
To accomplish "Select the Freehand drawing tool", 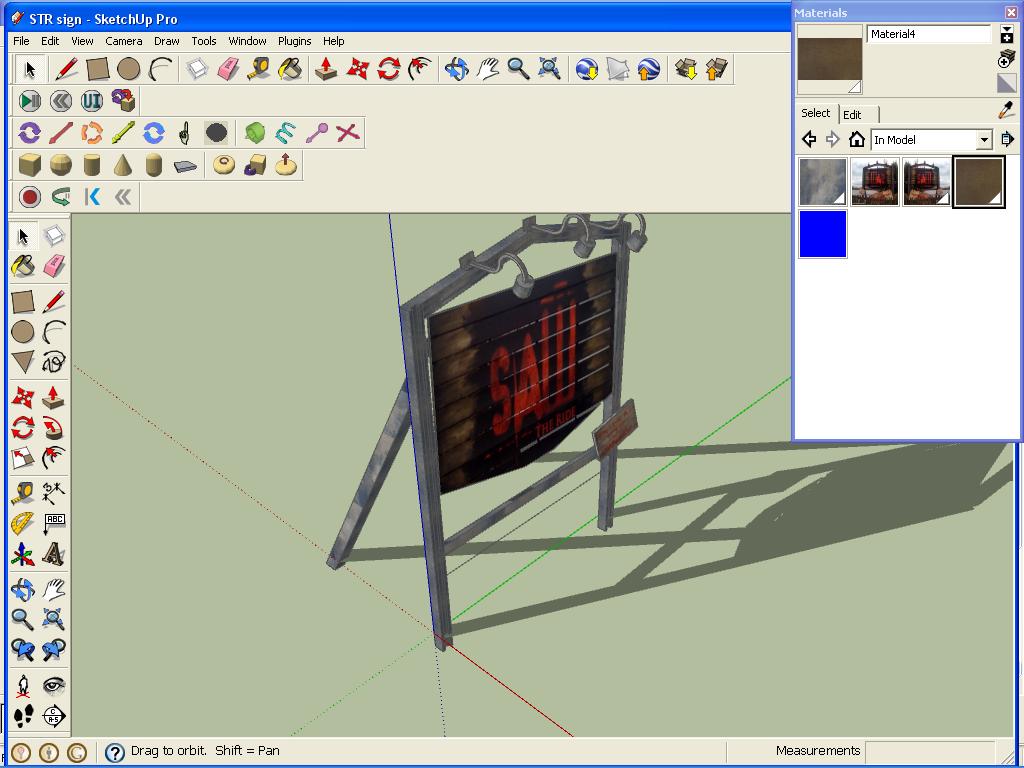I will pyautogui.click(x=54, y=362).
